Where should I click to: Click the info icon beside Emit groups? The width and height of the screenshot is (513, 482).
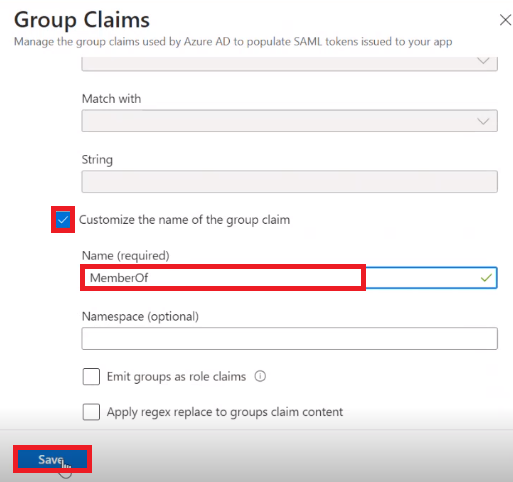point(260,376)
